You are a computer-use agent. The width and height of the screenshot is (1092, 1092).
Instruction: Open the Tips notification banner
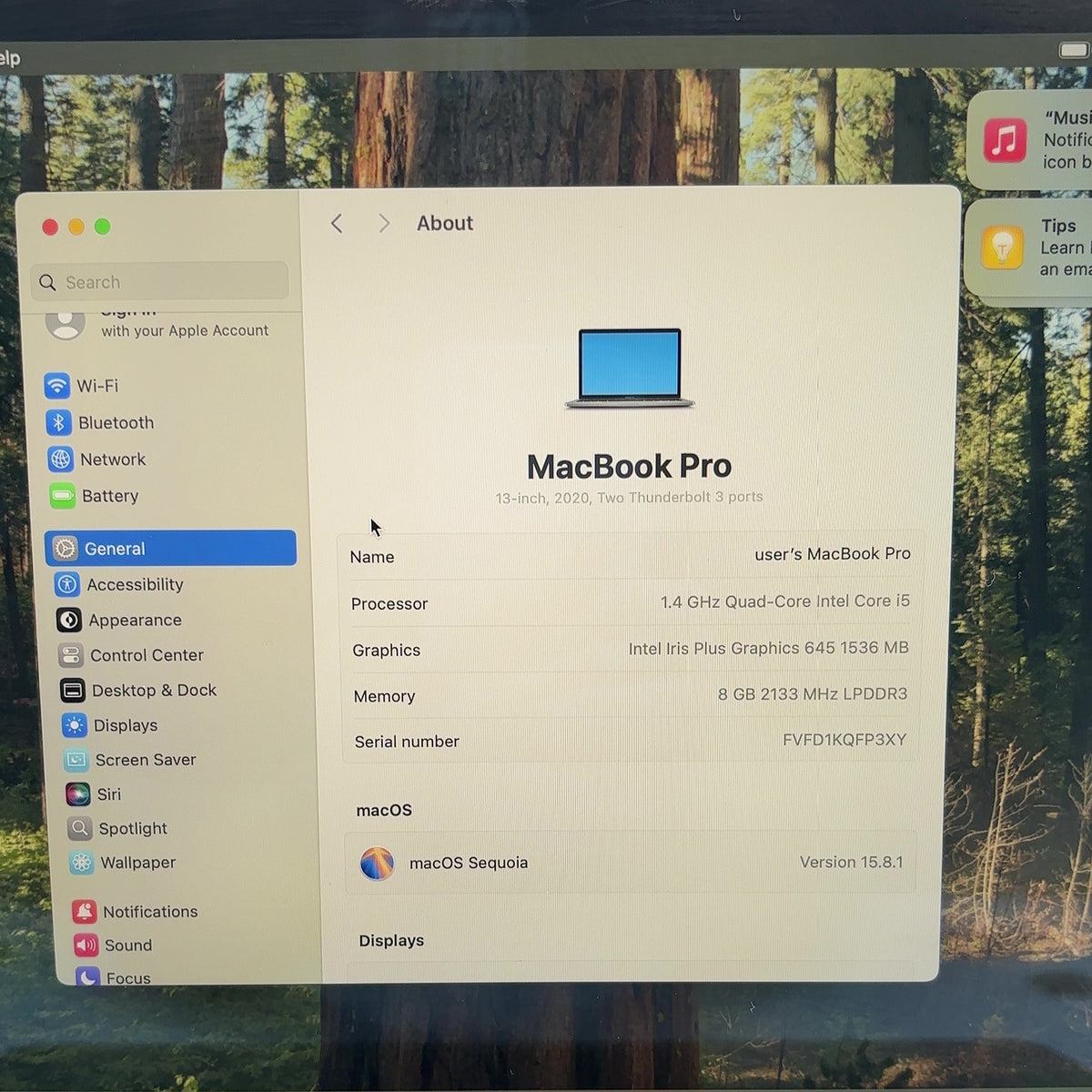(1029, 248)
